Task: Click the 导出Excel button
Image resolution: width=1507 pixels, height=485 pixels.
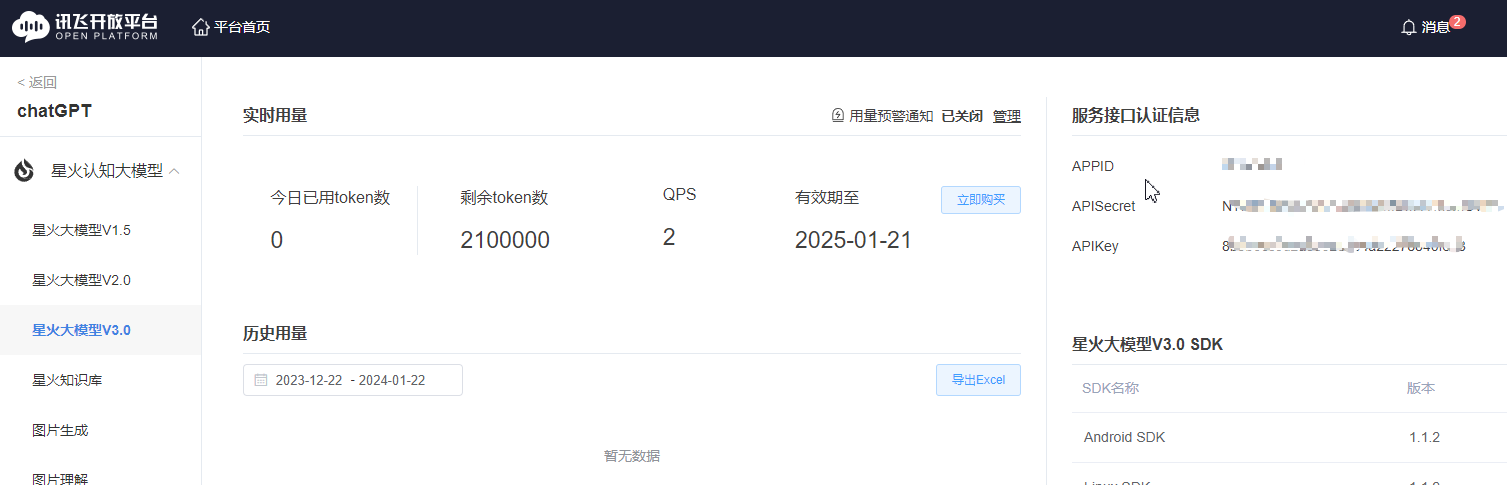Action: [978, 380]
